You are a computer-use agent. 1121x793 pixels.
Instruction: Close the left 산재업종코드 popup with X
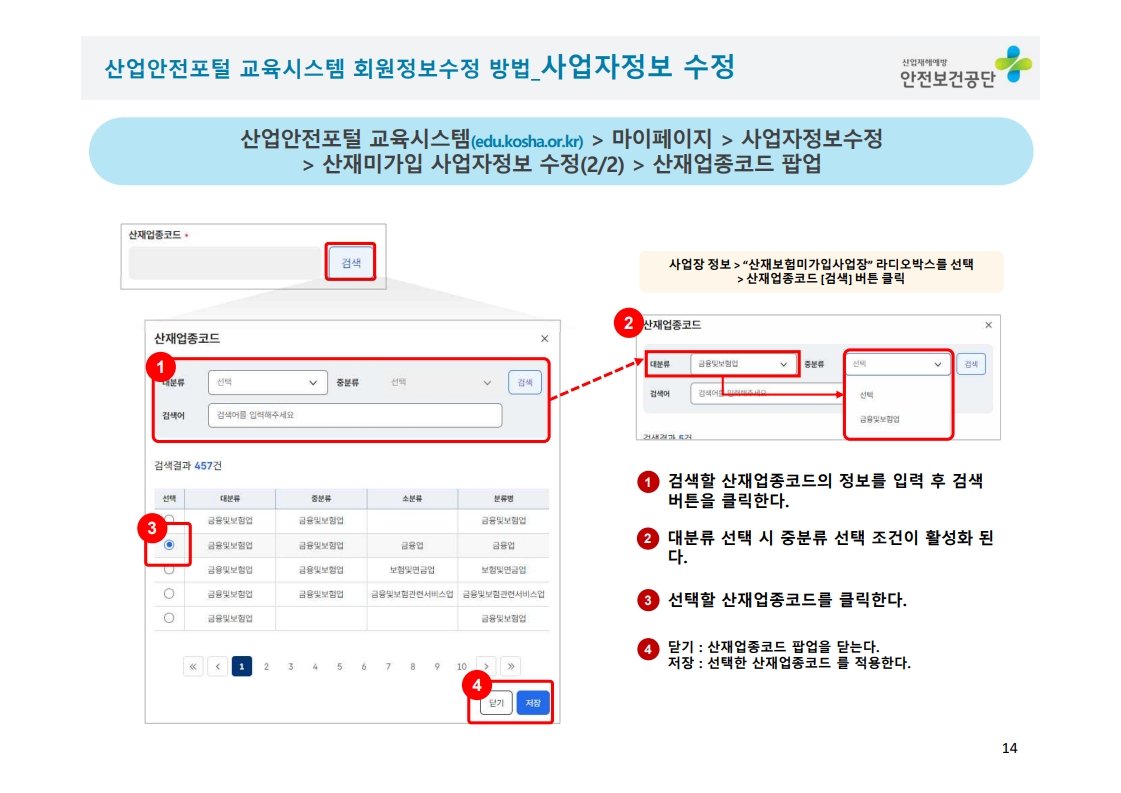[x=544, y=339]
